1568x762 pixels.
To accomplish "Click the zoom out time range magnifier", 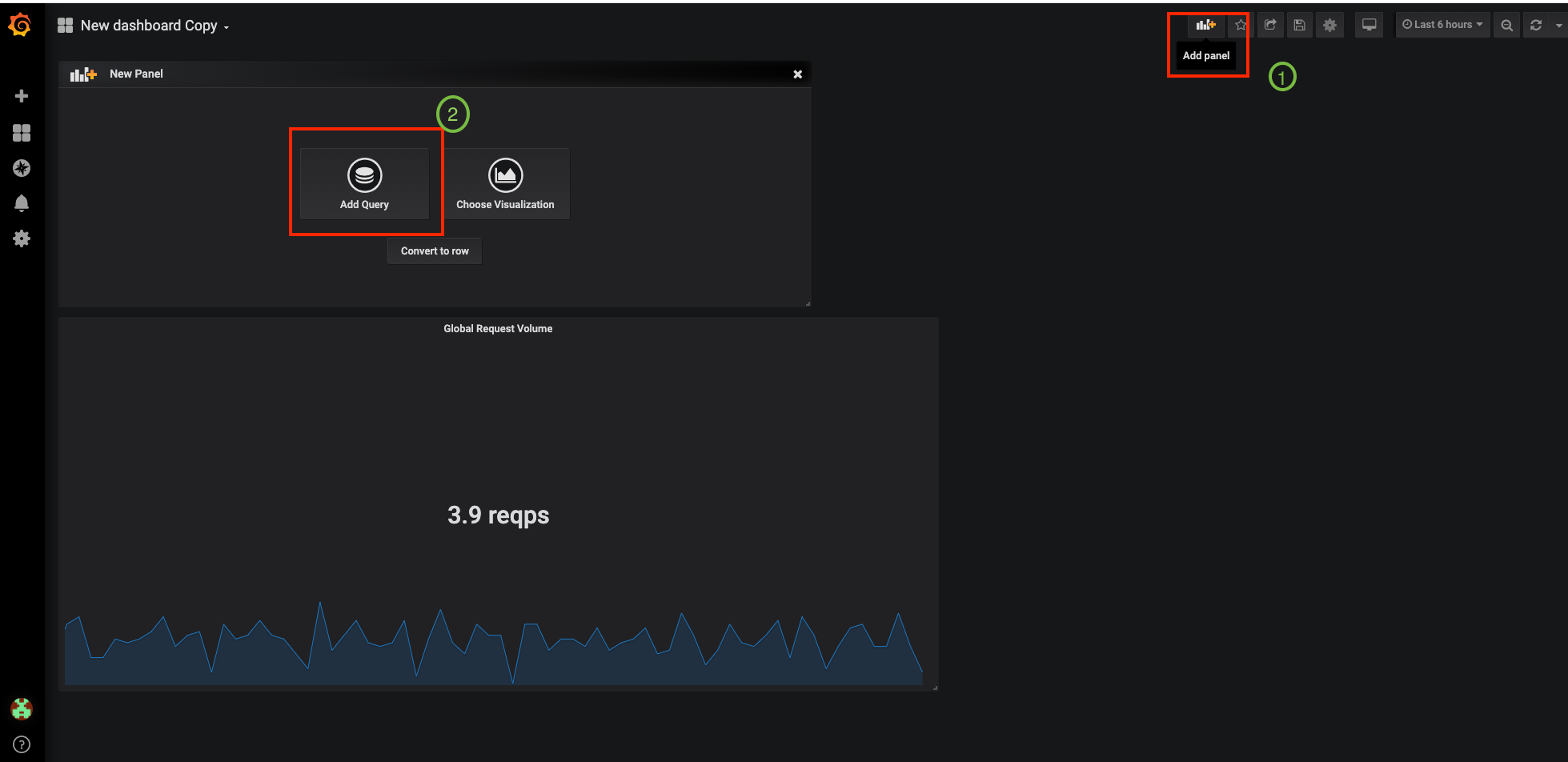I will point(1506,25).
